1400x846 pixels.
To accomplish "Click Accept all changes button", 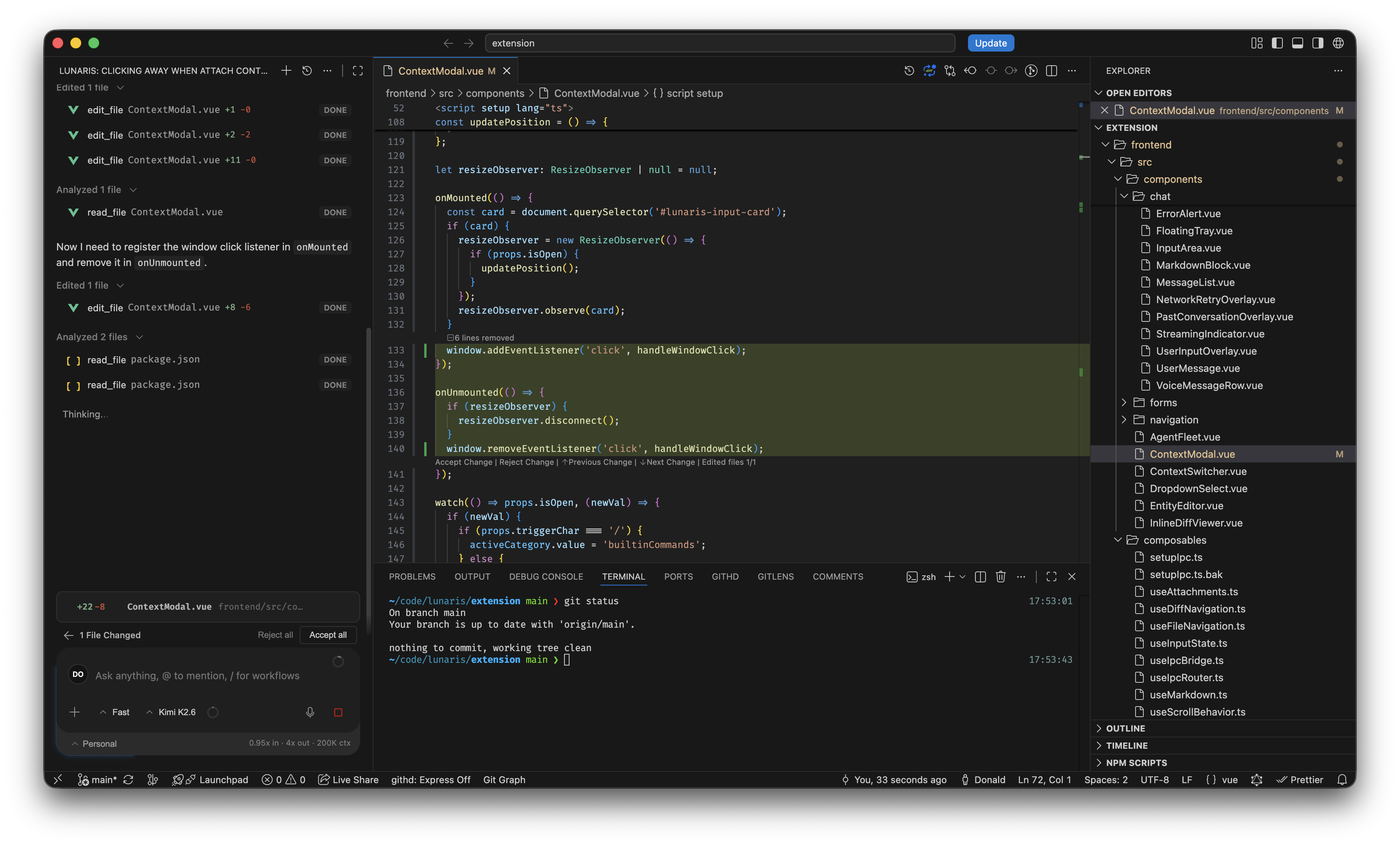I will [328, 635].
